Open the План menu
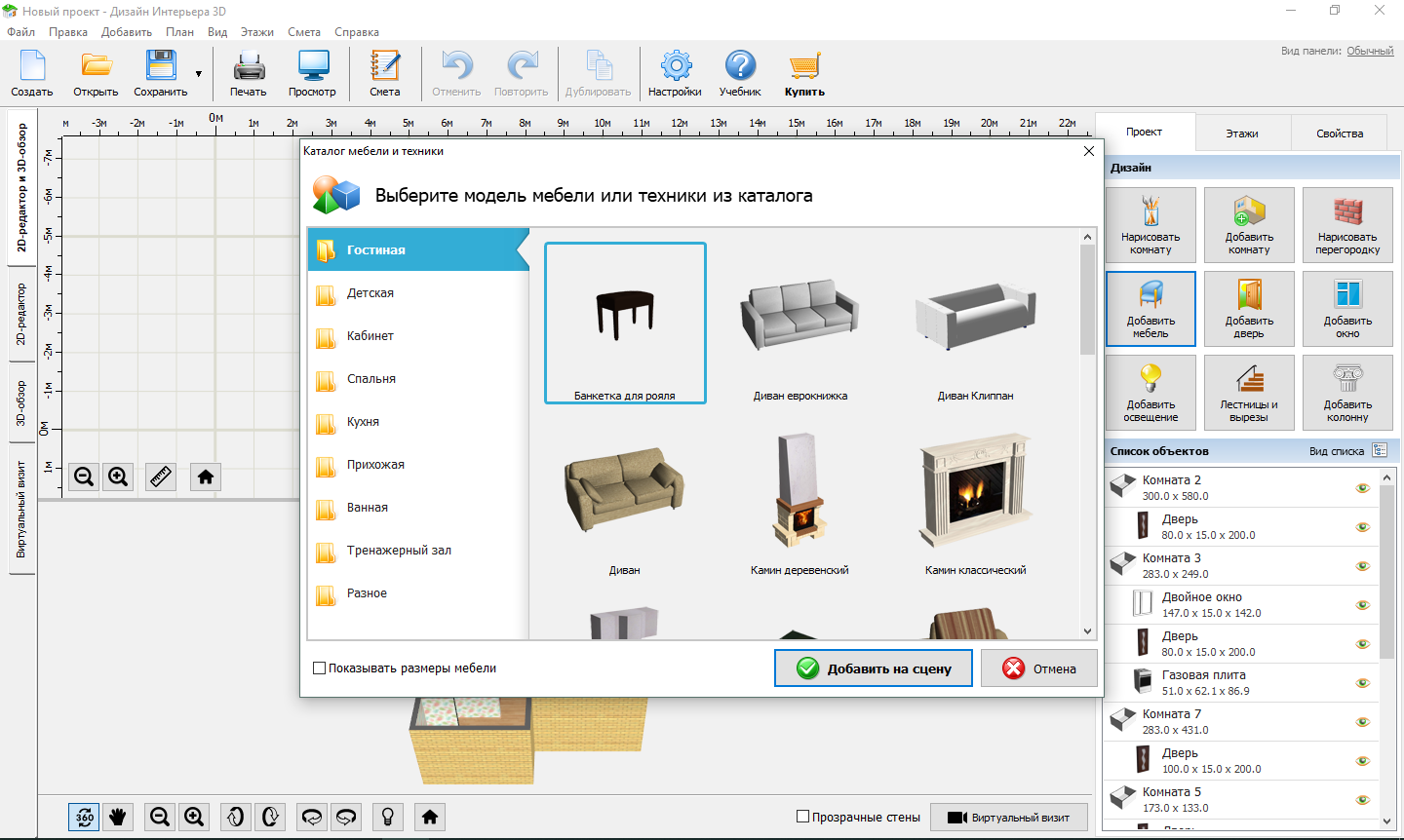Image resolution: width=1404 pixels, height=840 pixels. click(x=179, y=32)
